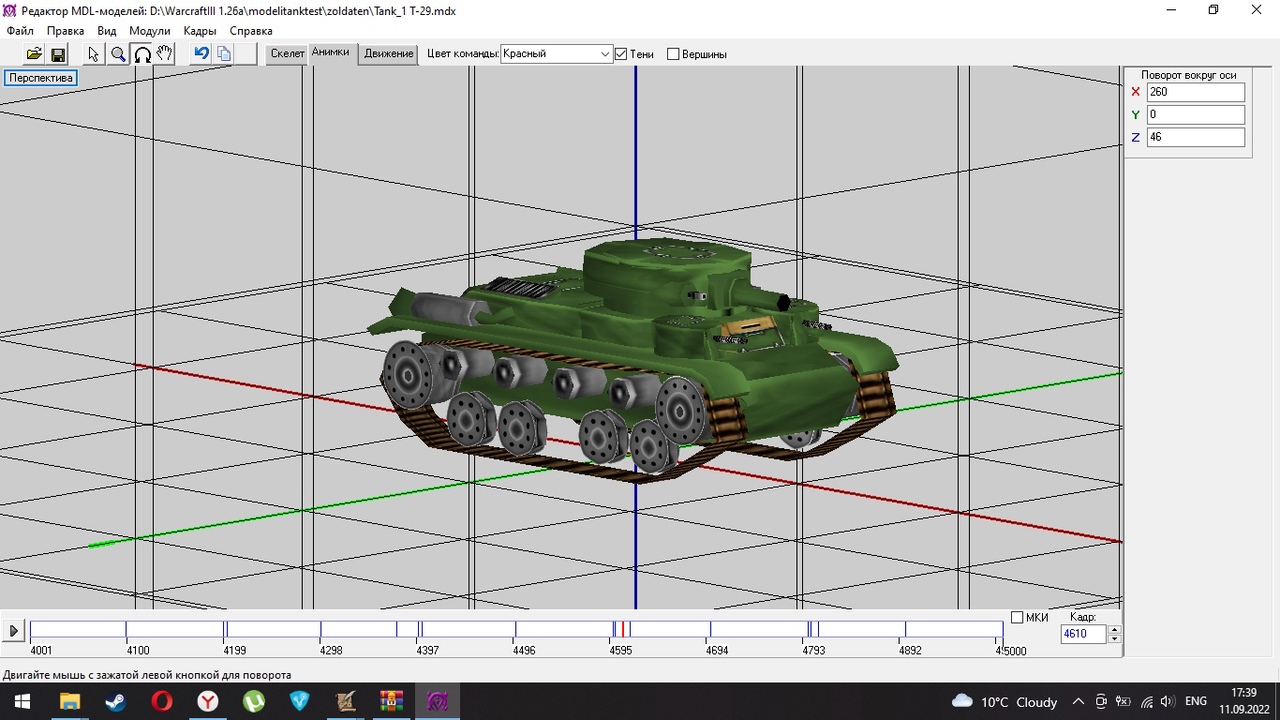Enable the МКИ checkbox
The width and height of the screenshot is (1280, 720).
(x=1017, y=617)
